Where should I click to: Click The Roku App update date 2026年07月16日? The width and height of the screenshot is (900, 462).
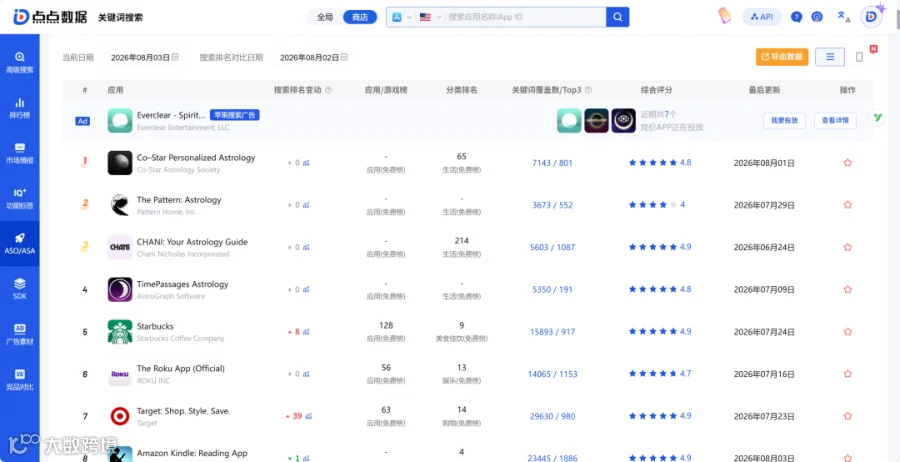point(764,374)
